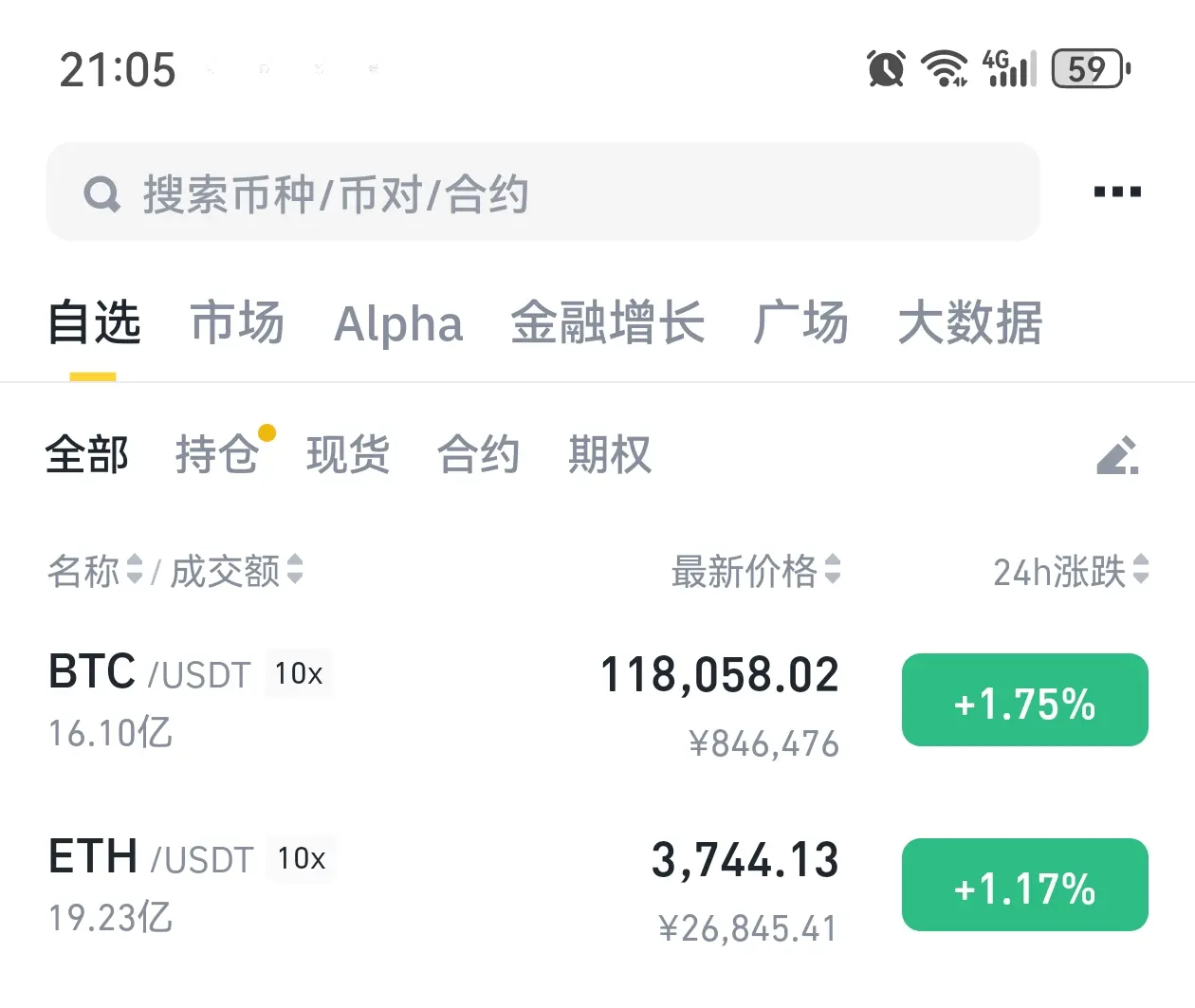Open the BTC/USDT pair row

(597, 703)
